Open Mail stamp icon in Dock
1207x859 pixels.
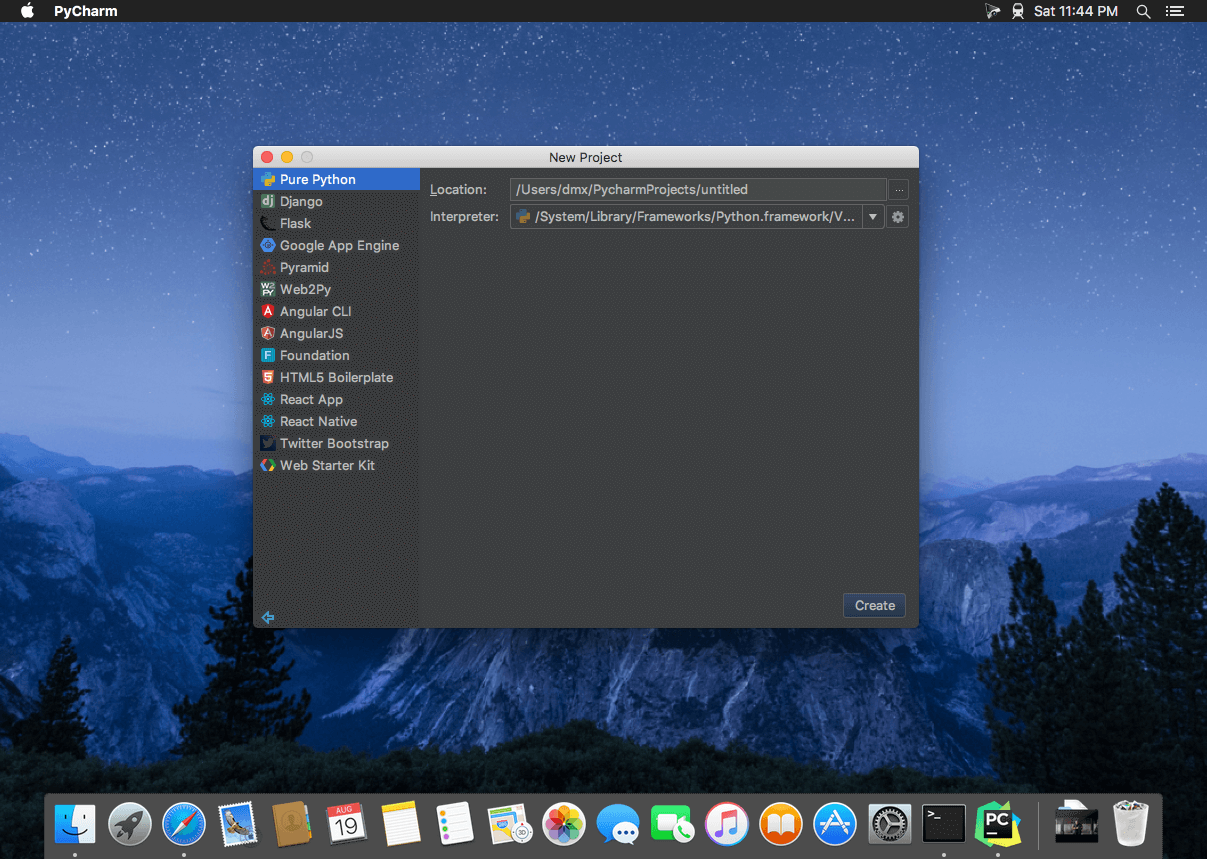tap(238, 824)
